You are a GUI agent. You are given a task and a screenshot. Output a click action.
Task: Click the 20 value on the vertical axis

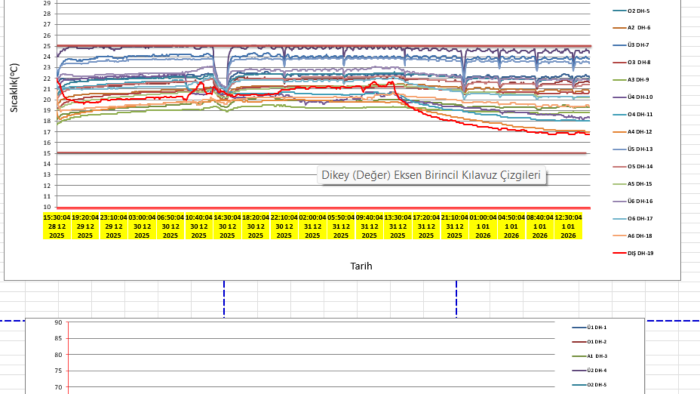coord(47,100)
